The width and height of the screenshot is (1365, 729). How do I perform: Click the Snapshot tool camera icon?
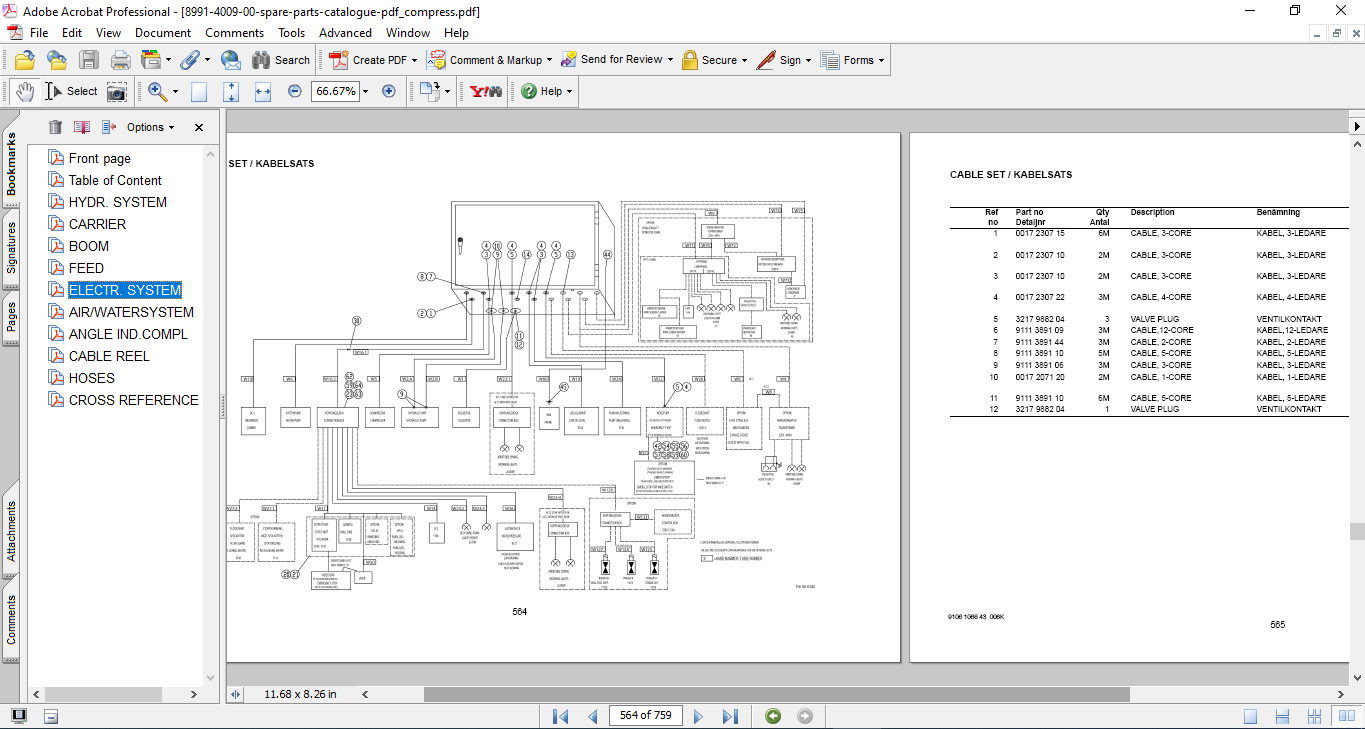coord(117,91)
